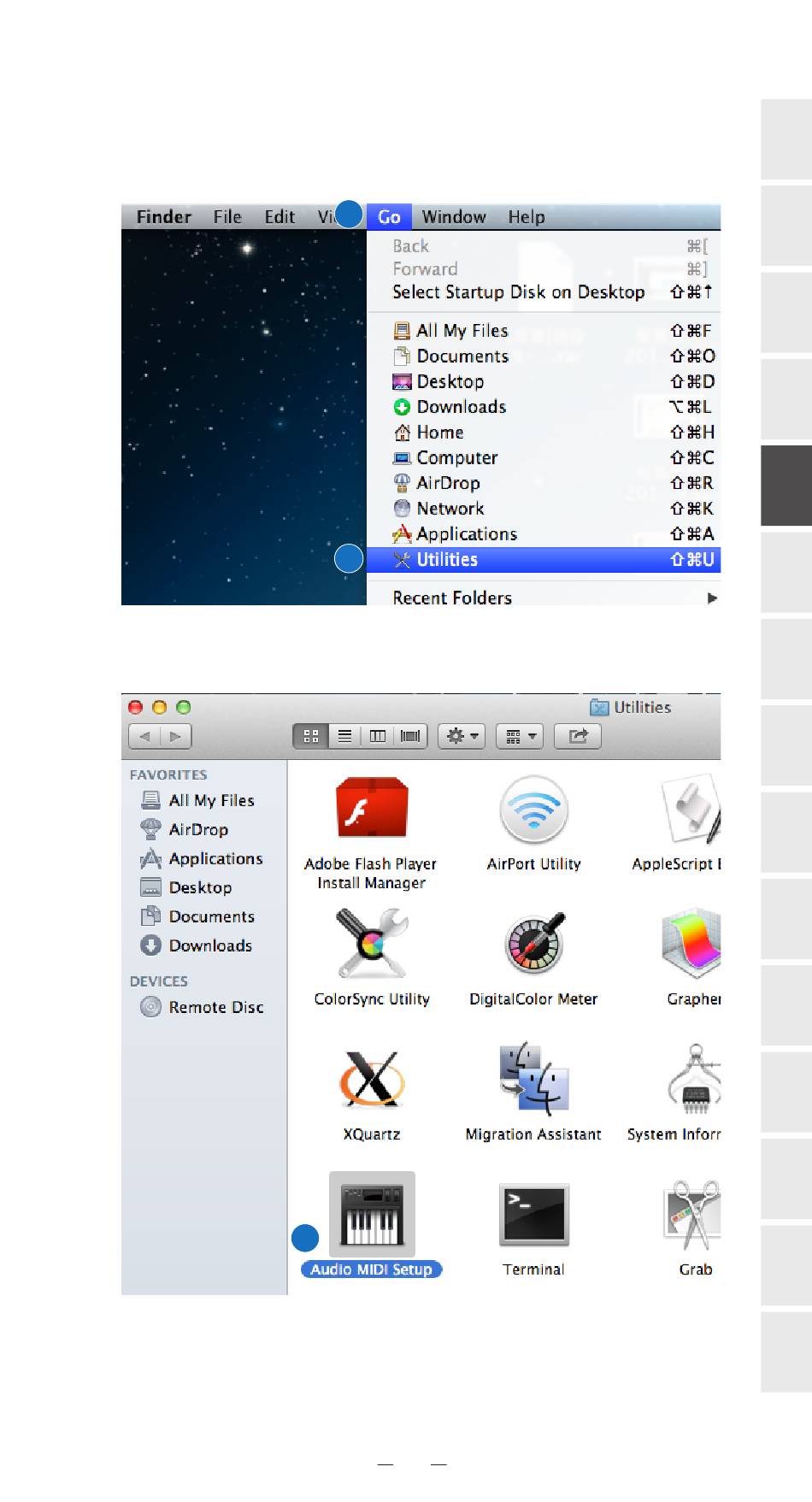Click the yellow minimize window button

pos(159,707)
